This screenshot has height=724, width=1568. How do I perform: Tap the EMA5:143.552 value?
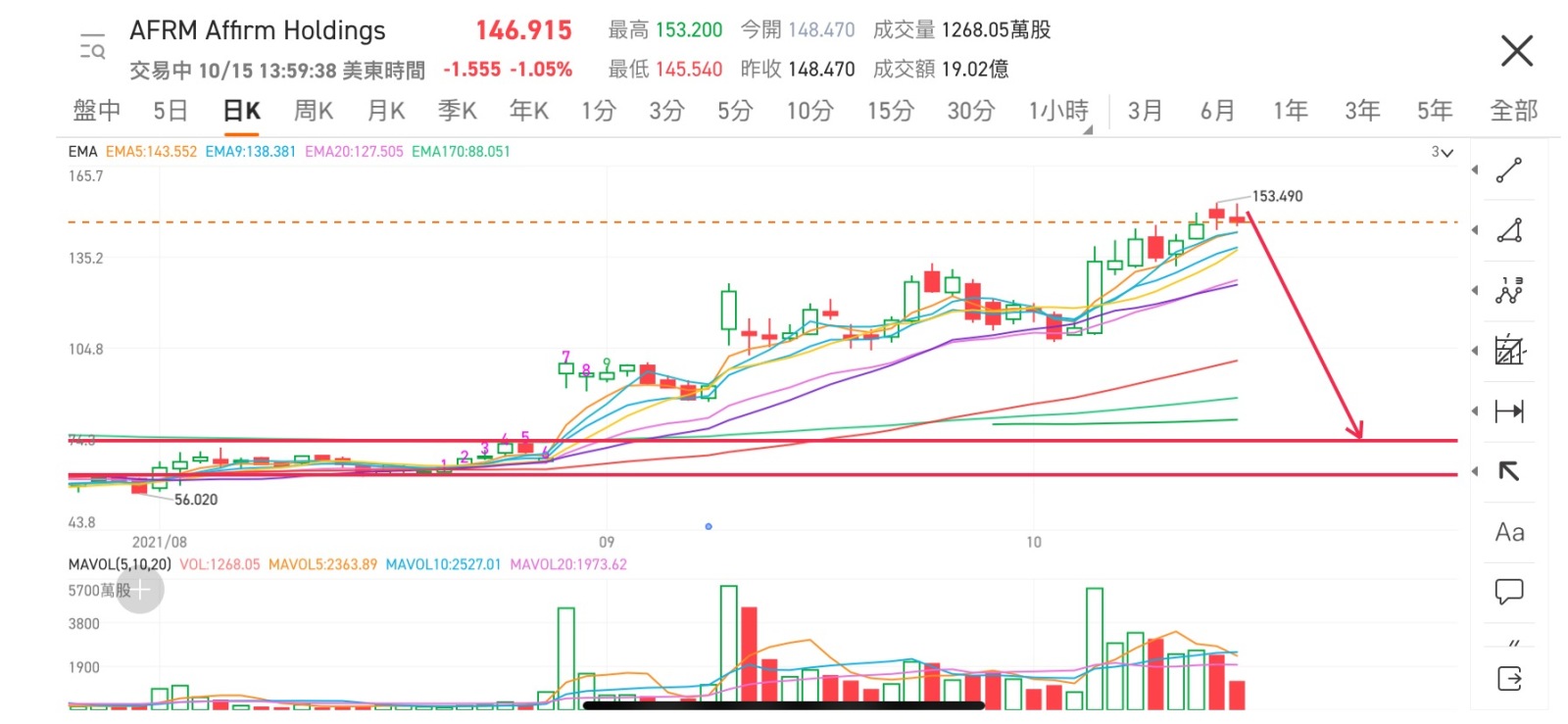click(x=151, y=152)
